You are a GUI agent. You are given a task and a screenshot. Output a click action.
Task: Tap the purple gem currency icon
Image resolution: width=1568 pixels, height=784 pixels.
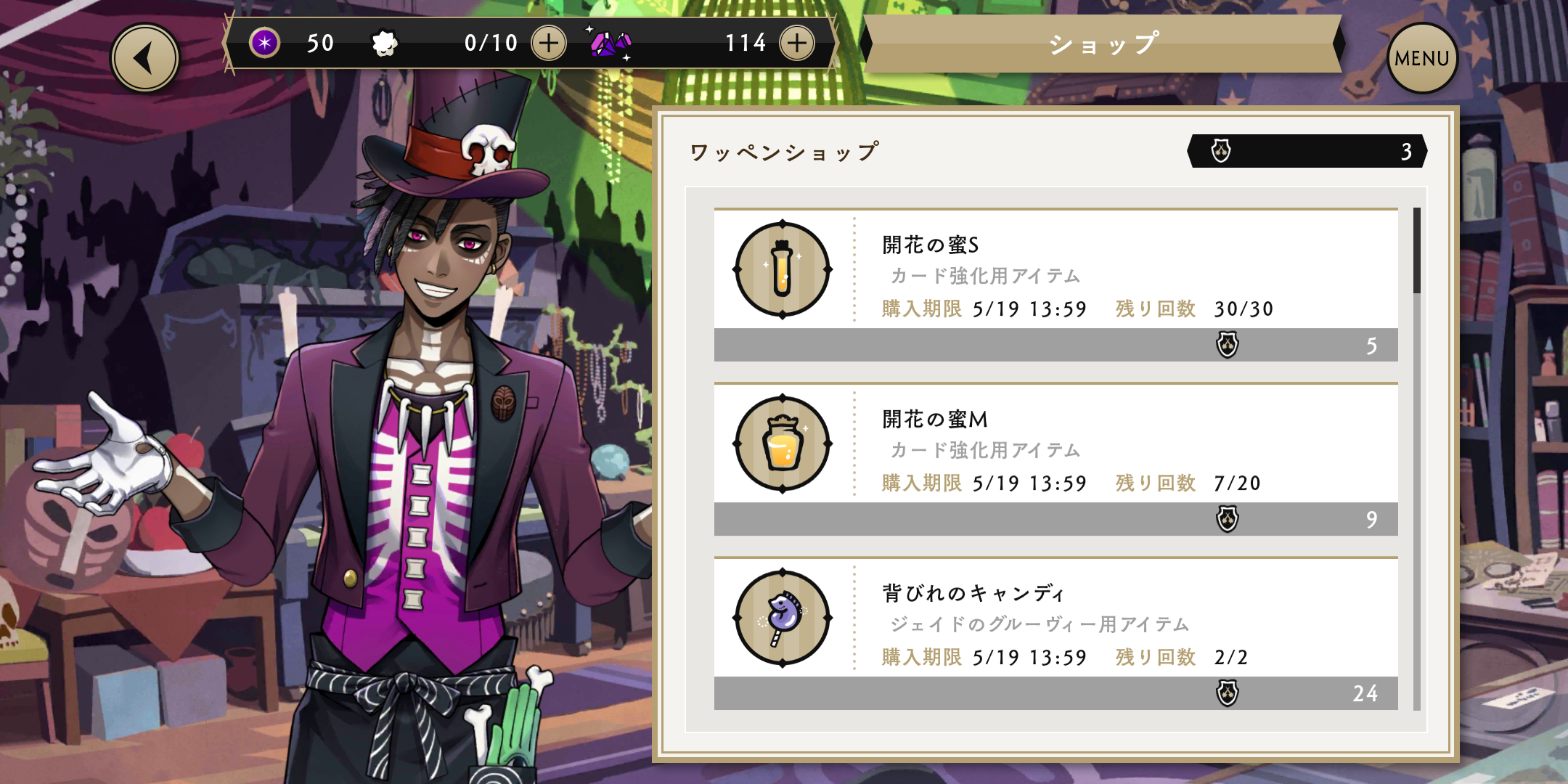click(x=610, y=43)
